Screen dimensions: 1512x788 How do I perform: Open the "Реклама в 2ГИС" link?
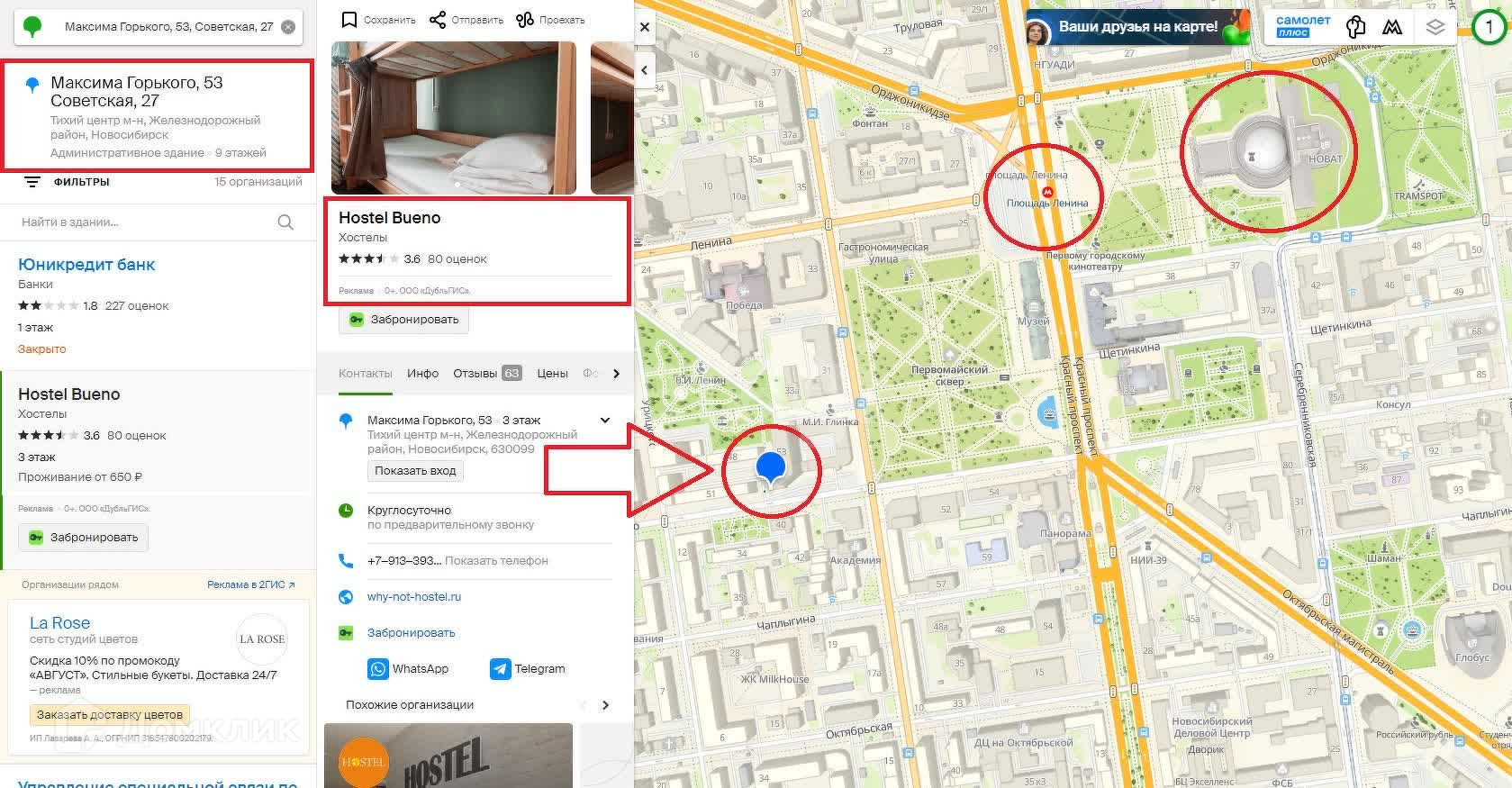250,584
